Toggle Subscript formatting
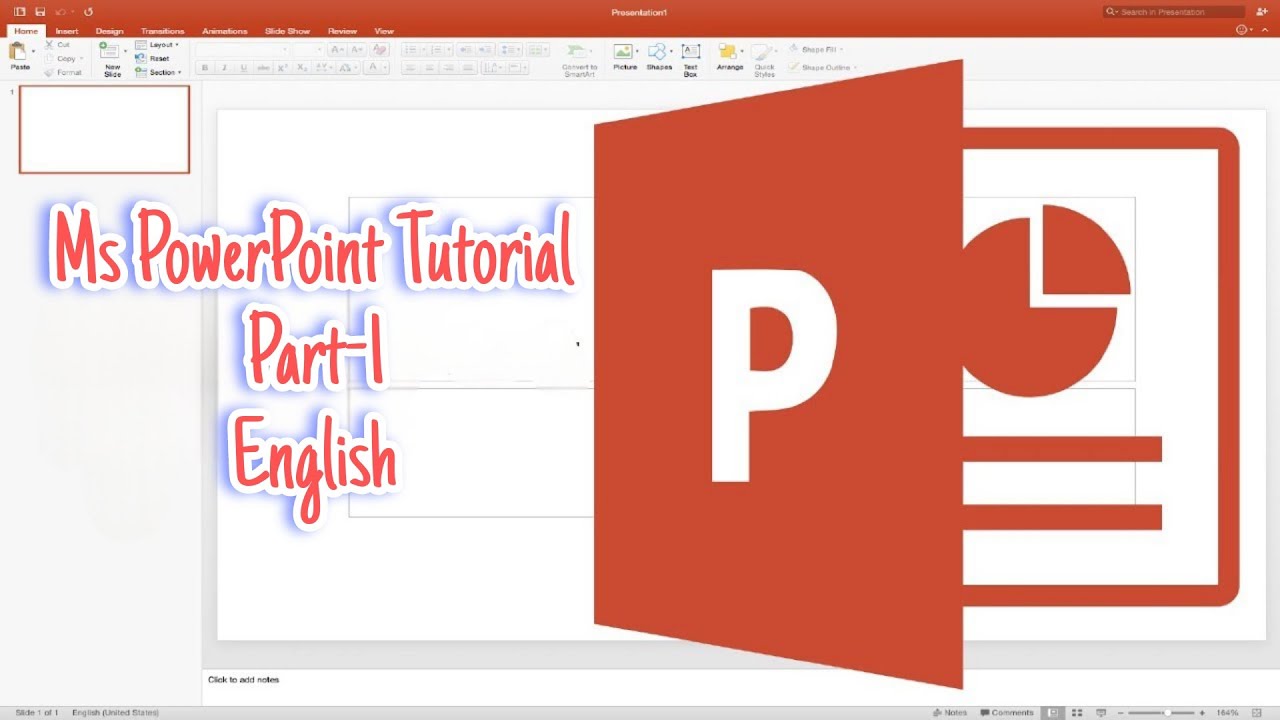 click(302, 68)
